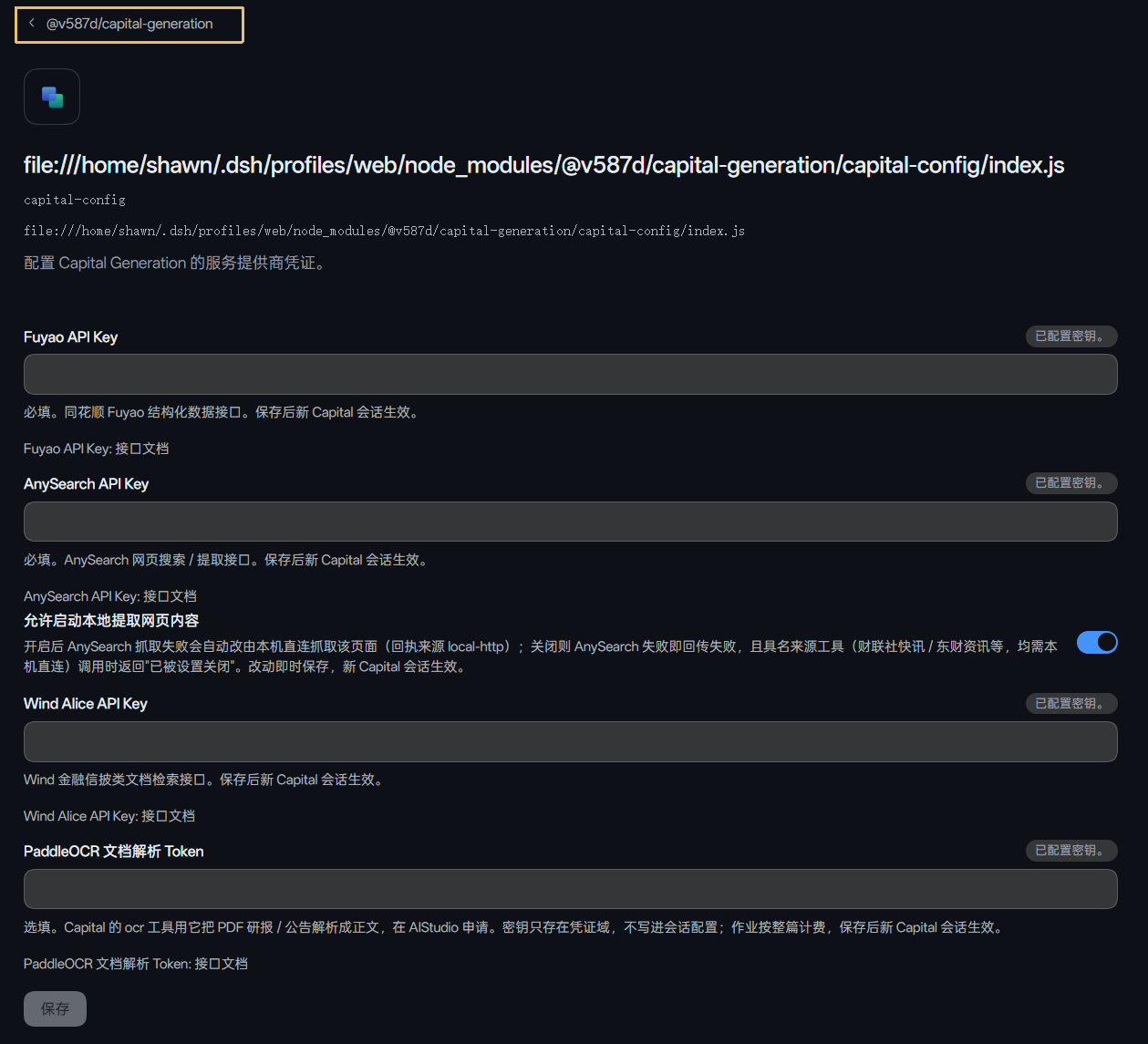Click the 'Wind Alice API Key' field label

85,704
